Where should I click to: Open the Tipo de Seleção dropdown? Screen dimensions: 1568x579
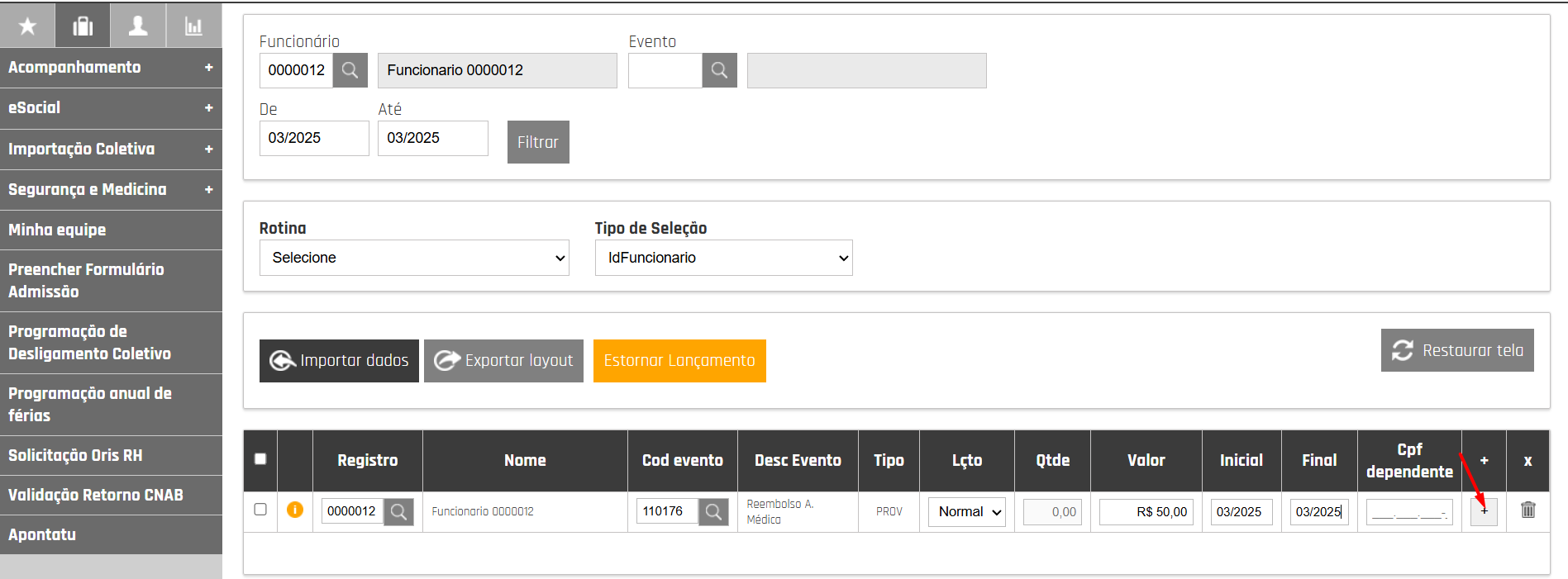[x=723, y=258]
